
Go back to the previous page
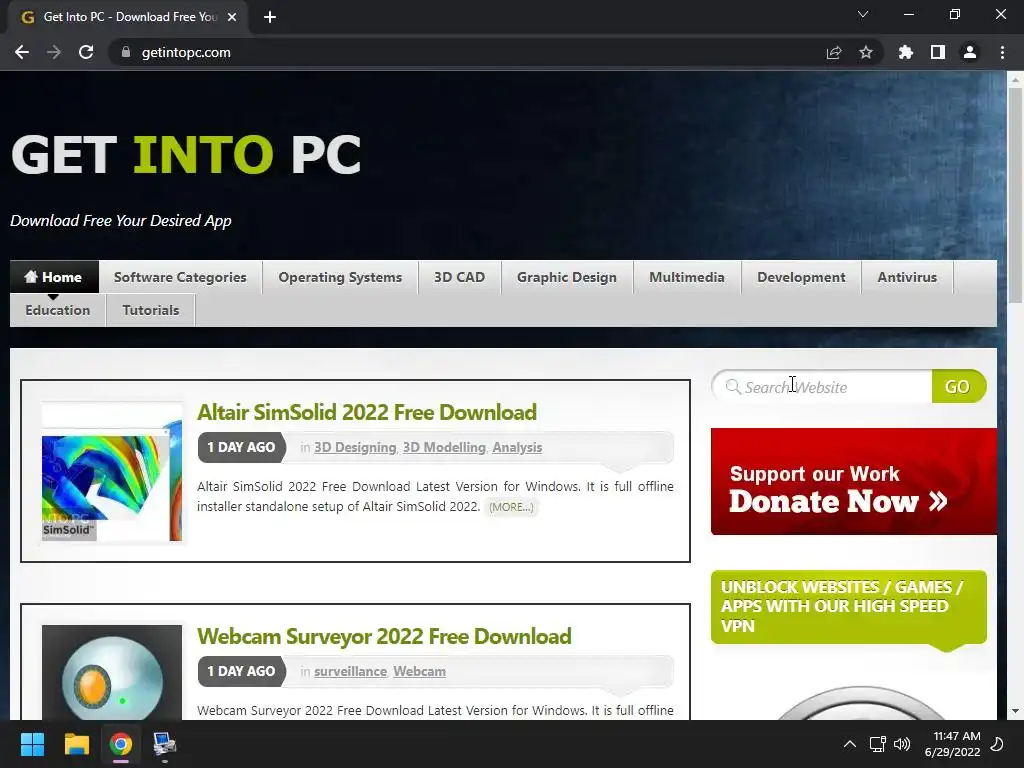(x=22, y=52)
